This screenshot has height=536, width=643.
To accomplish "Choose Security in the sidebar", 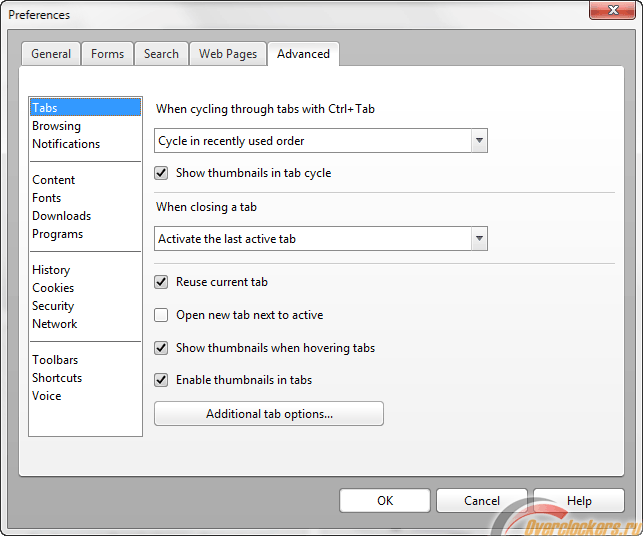I will point(85,306).
